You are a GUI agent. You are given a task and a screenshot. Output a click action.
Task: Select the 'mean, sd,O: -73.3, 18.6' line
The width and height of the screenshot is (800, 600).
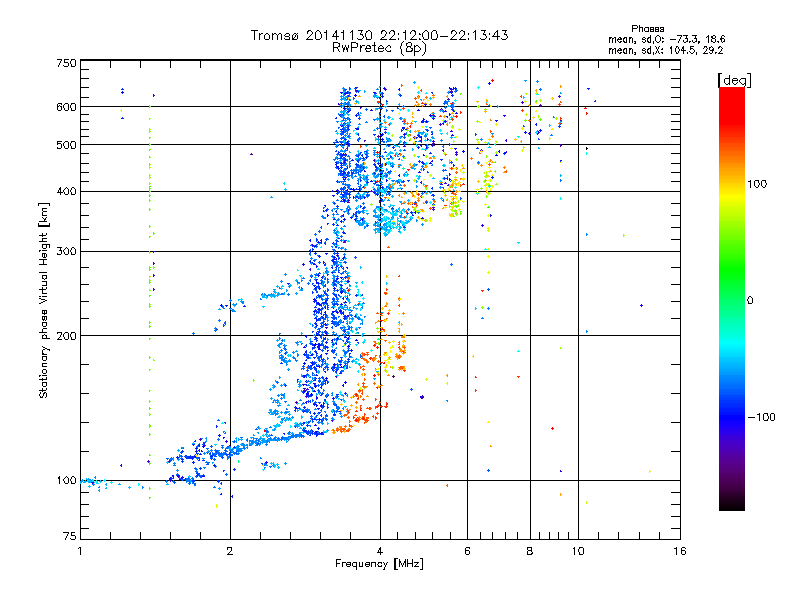click(x=666, y=39)
